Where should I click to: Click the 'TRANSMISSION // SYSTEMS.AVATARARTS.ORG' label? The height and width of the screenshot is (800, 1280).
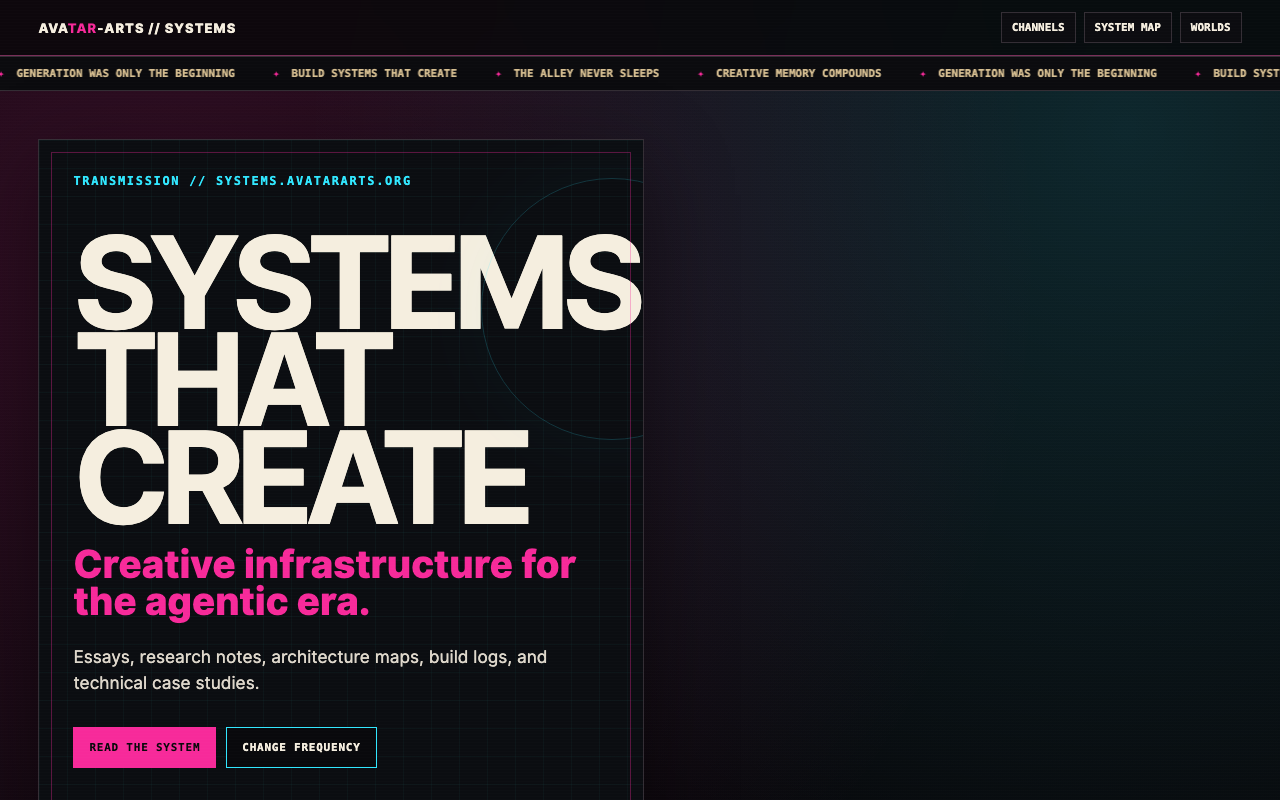242,181
